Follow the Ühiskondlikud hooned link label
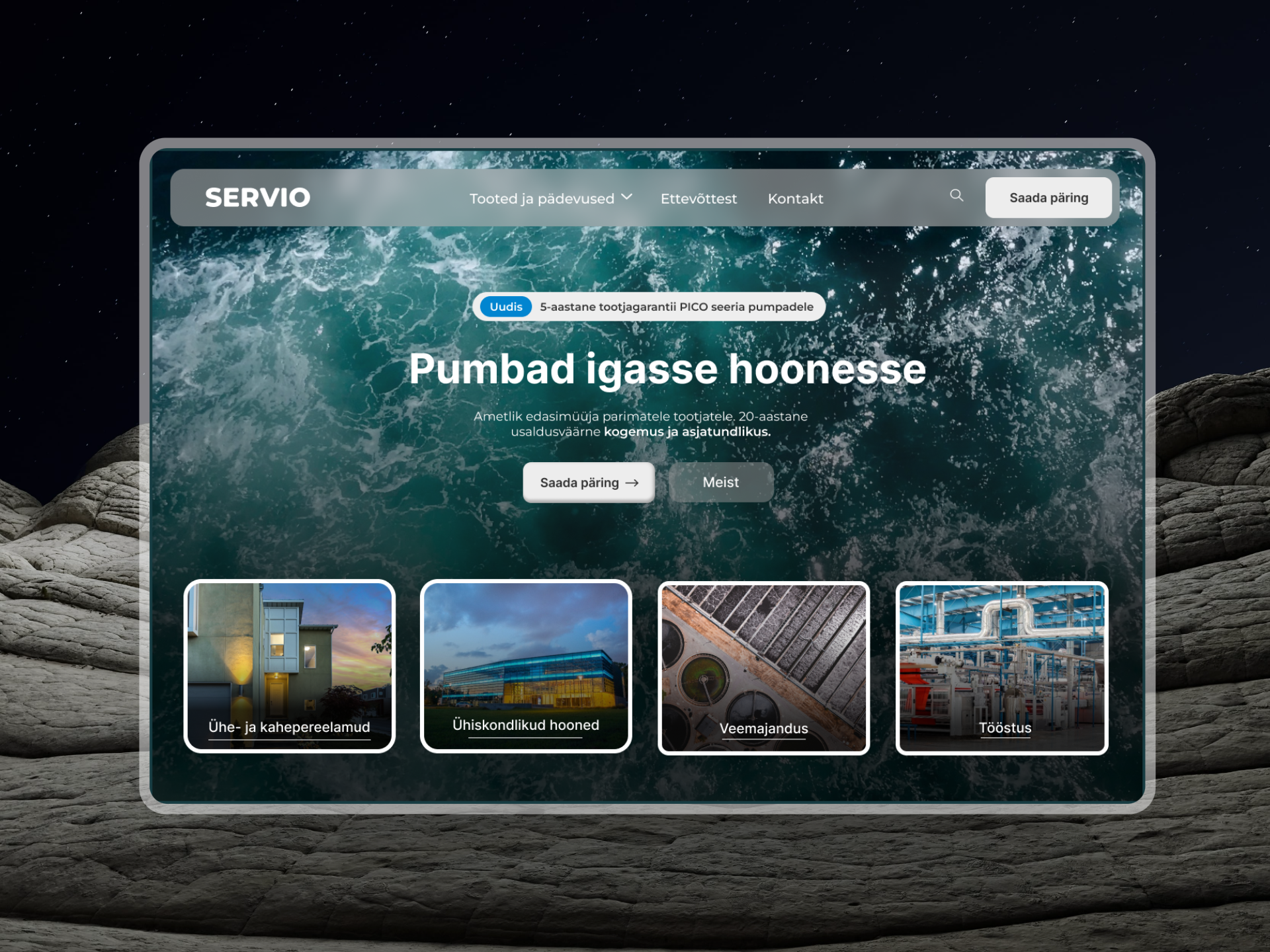The height and width of the screenshot is (952, 1270). click(526, 725)
